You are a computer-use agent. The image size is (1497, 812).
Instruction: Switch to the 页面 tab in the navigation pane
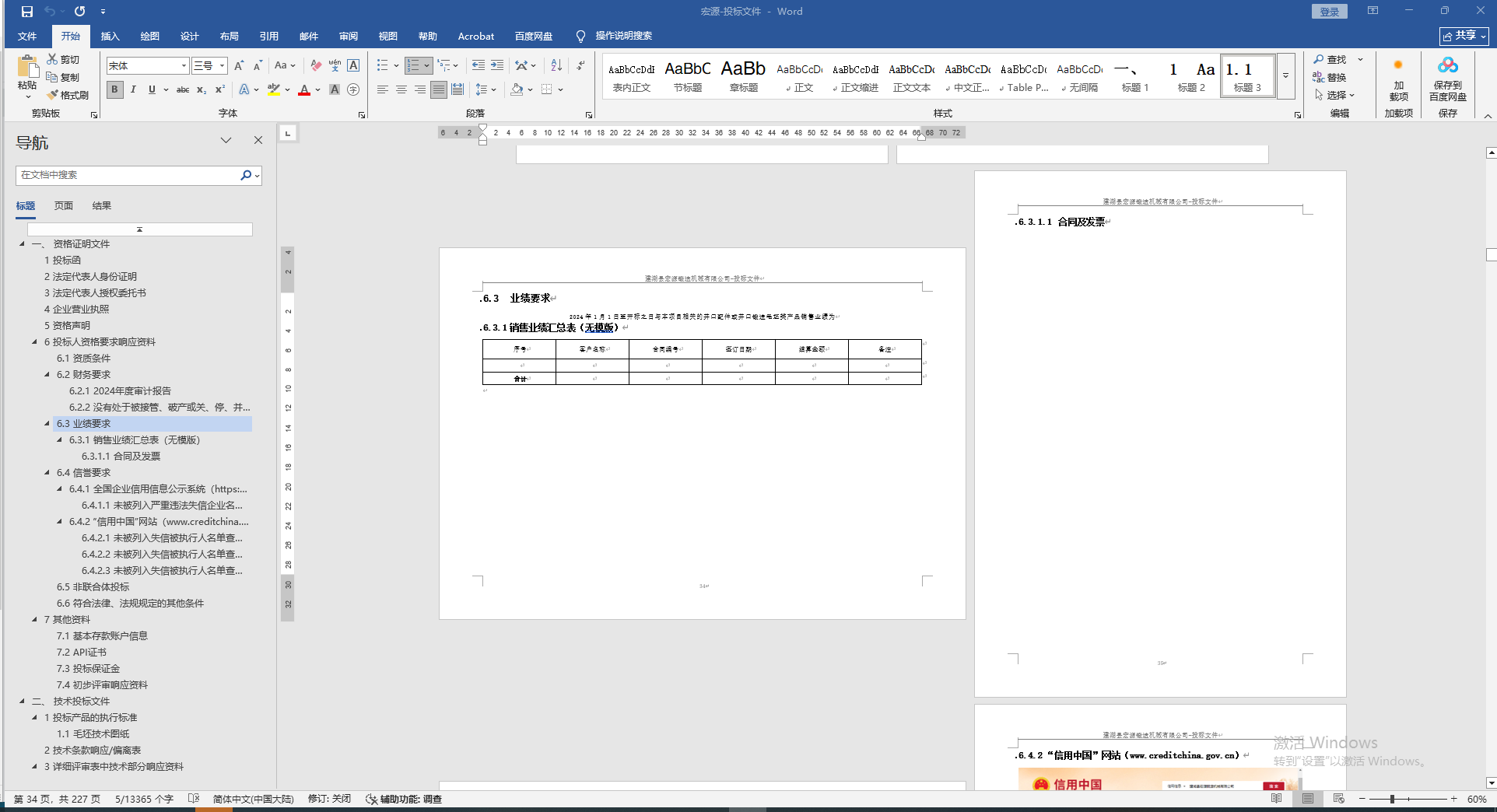[x=64, y=206]
